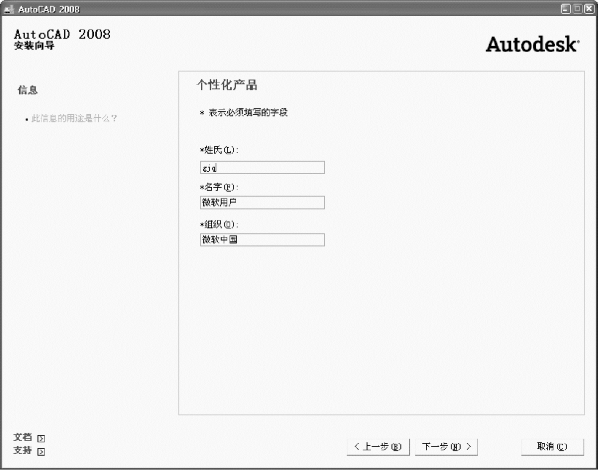This screenshot has height=470, width=598.
Task: Click the AutoCAD 2008 title bar icon
Action: (8, 9)
